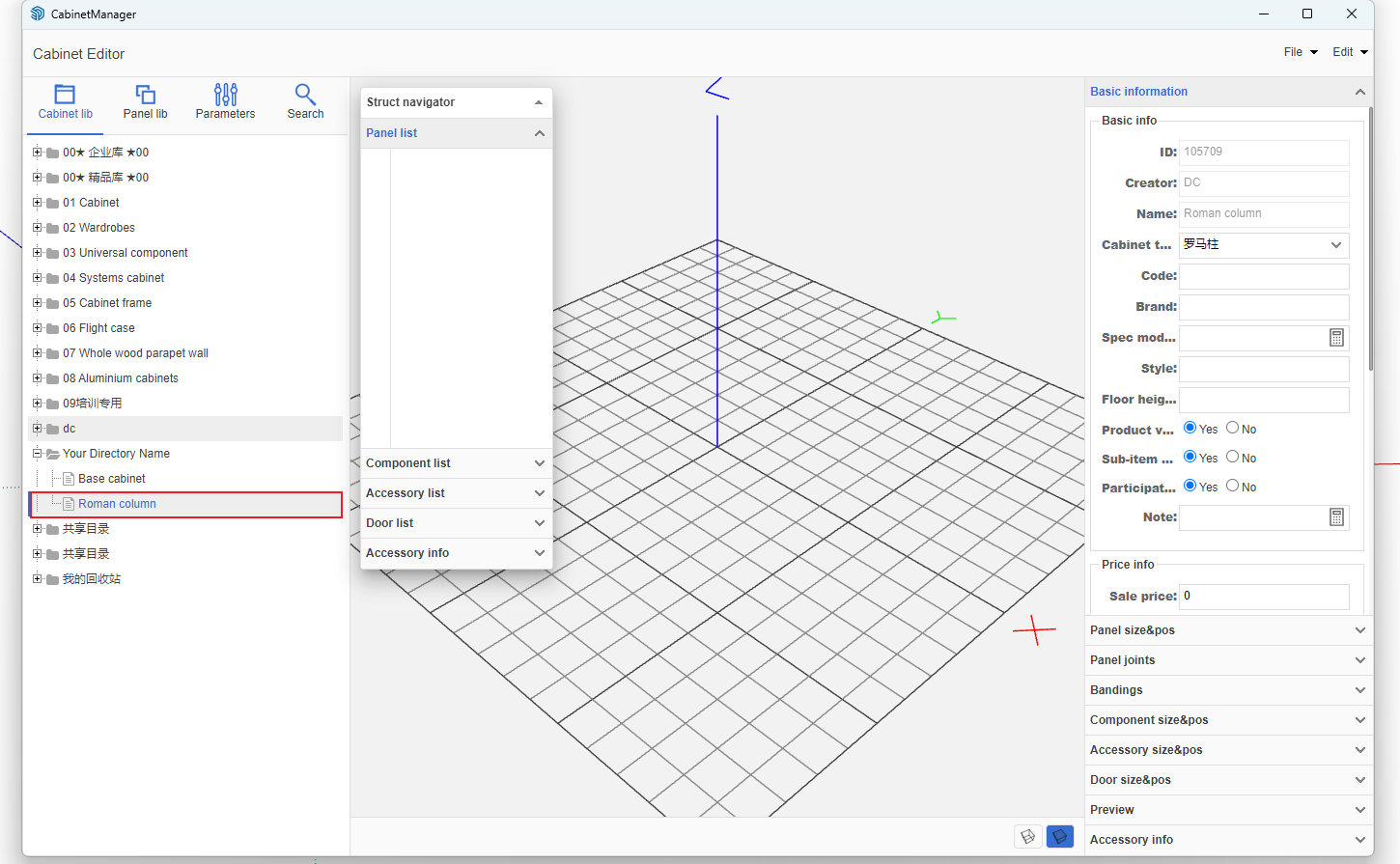1400x864 pixels.
Task: Select the Cabinet lib icon
Action: (x=65, y=95)
